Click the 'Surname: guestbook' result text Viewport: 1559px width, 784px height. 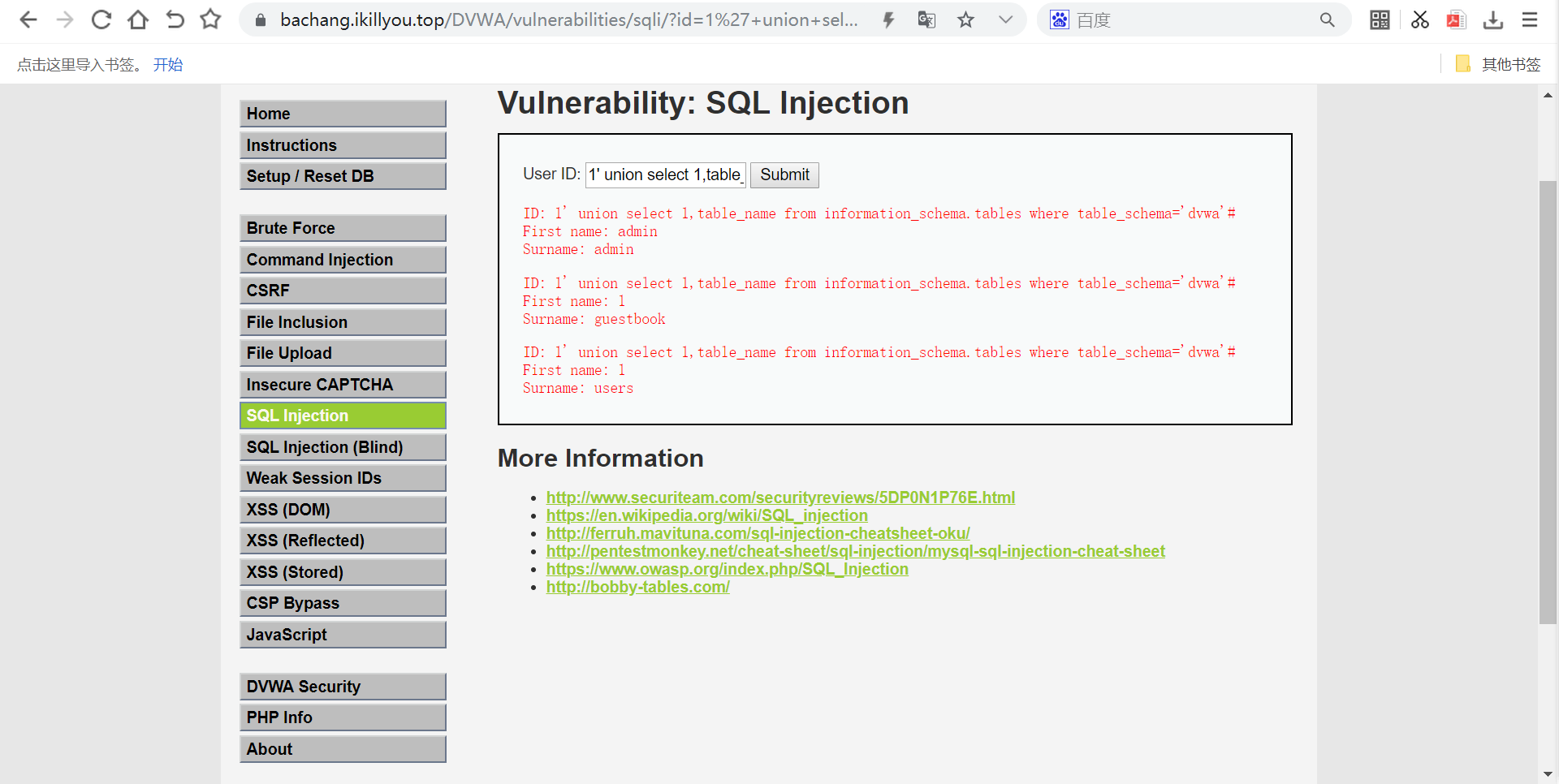pyautogui.click(x=594, y=319)
